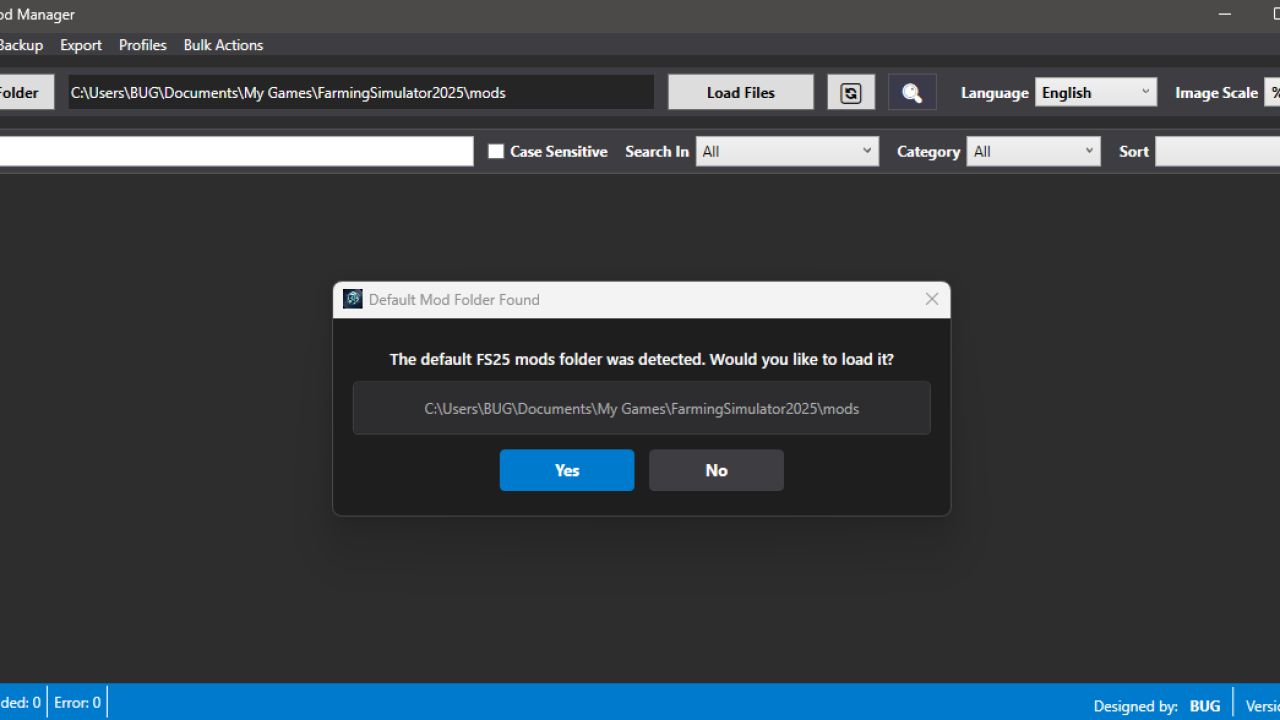Viewport: 1280px width, 720px height.
Task: Open the Language dropdown showing English
Action: tap(1095, 91)
